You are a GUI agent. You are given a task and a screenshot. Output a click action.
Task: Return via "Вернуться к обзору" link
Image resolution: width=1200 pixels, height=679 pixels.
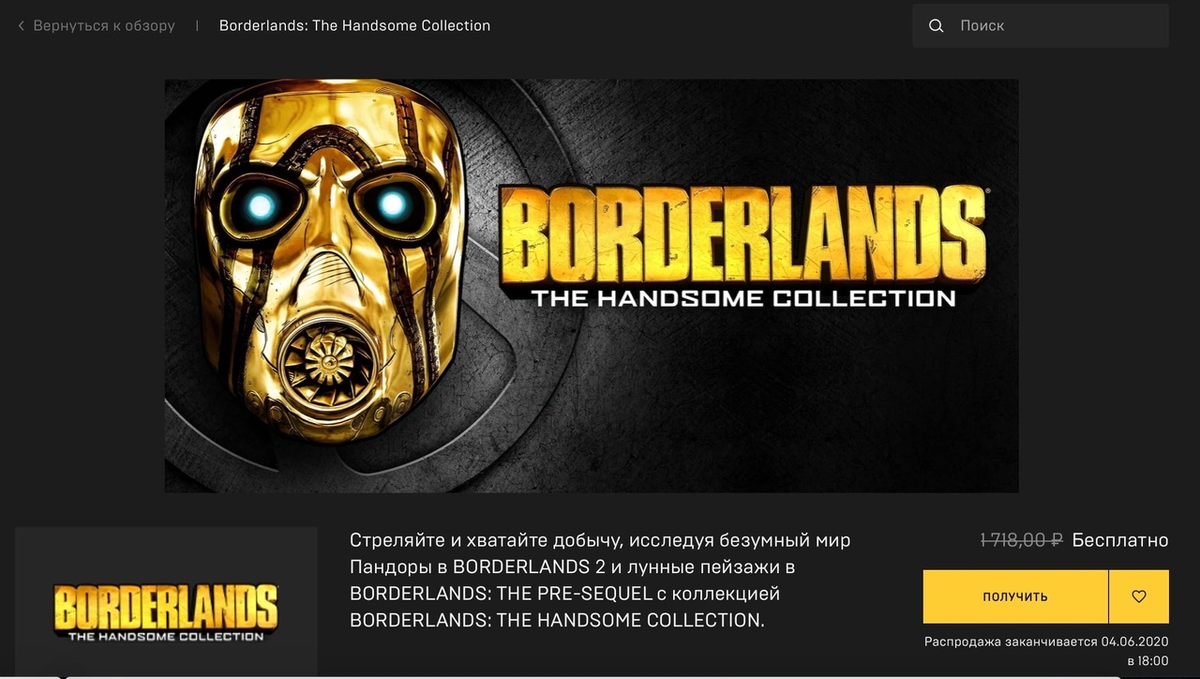[x=104, y=26]
